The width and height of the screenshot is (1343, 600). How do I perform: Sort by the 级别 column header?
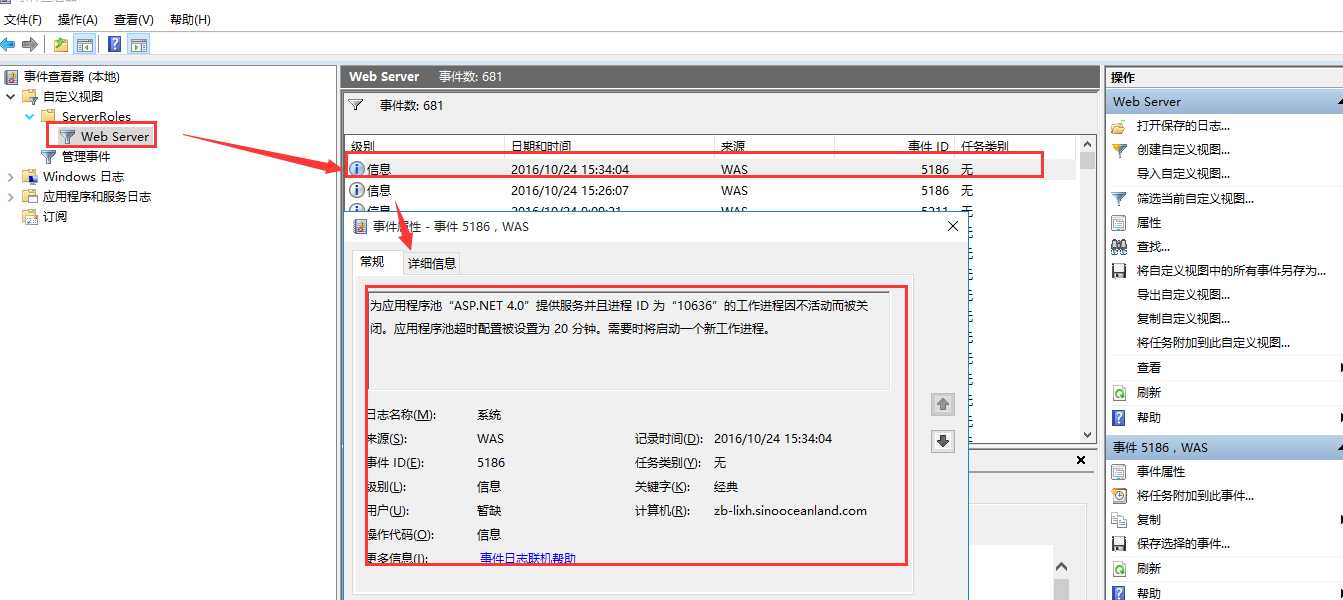[x=424, y=146]
